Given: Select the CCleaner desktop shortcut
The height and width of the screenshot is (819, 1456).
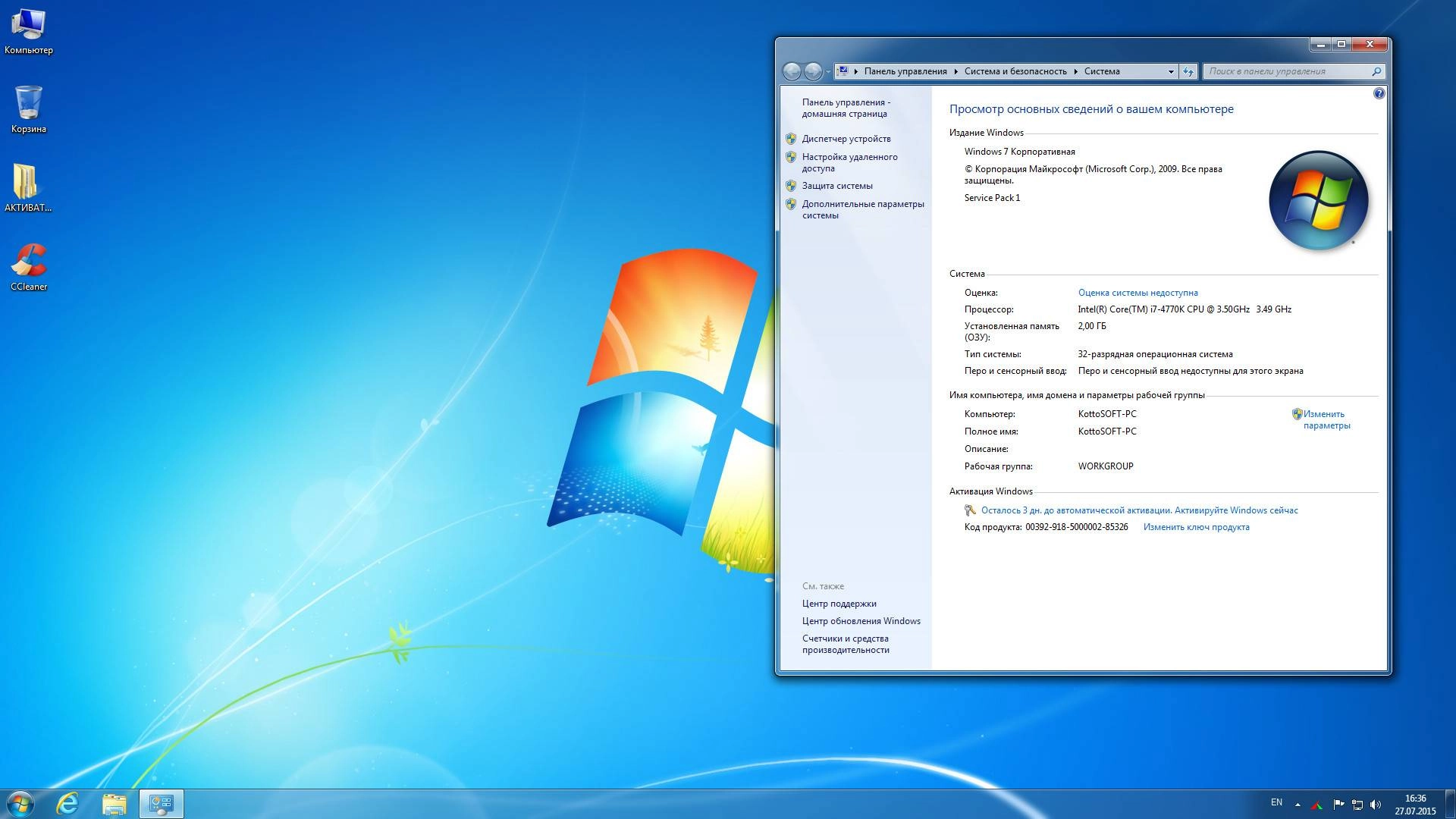Looking at the screenshot, I should (28, 268).
